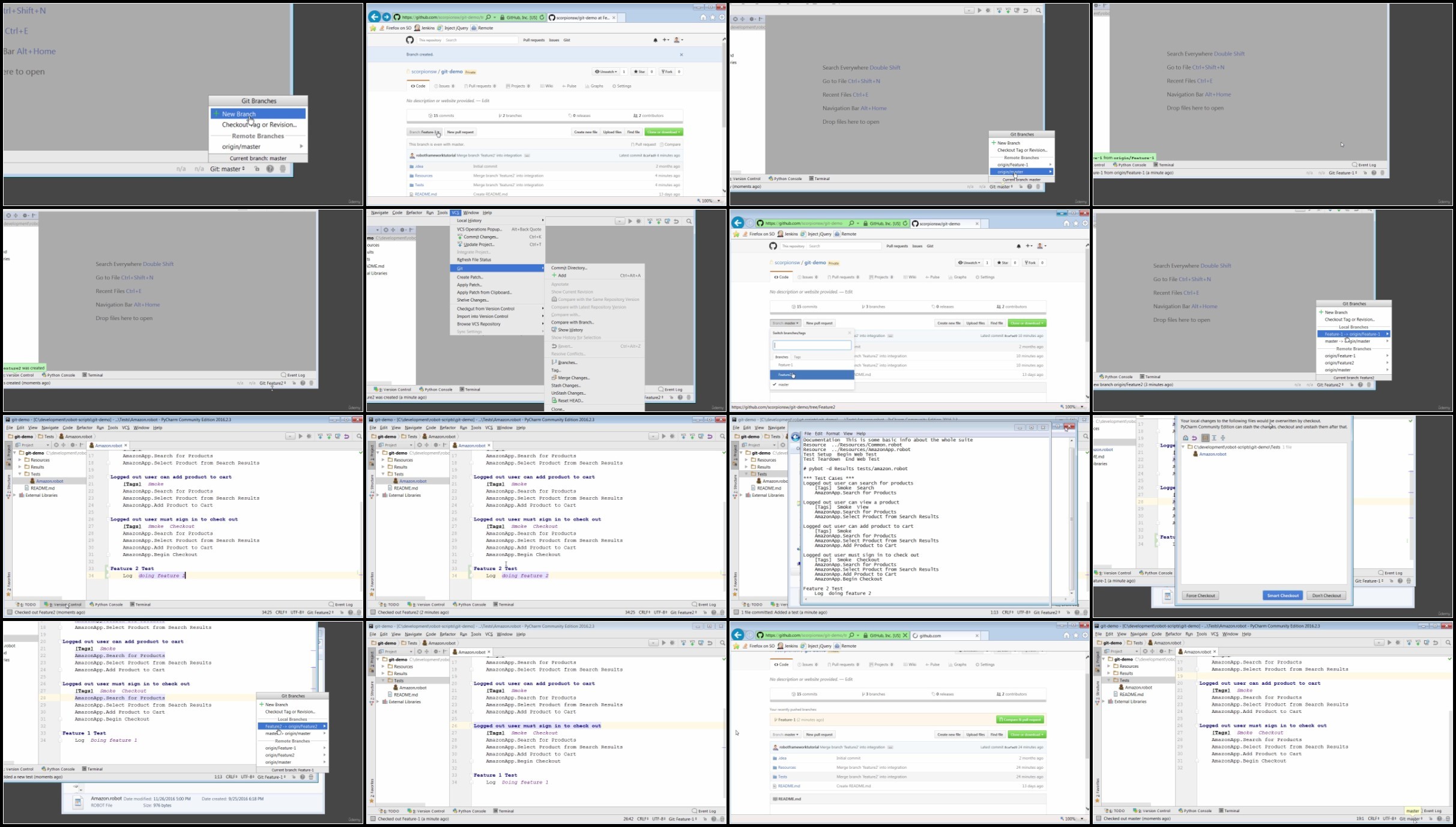Click Jenkins bookmark in 'Branch created' browser favorites bar
Screen dimensions: 1456x827
424,28
